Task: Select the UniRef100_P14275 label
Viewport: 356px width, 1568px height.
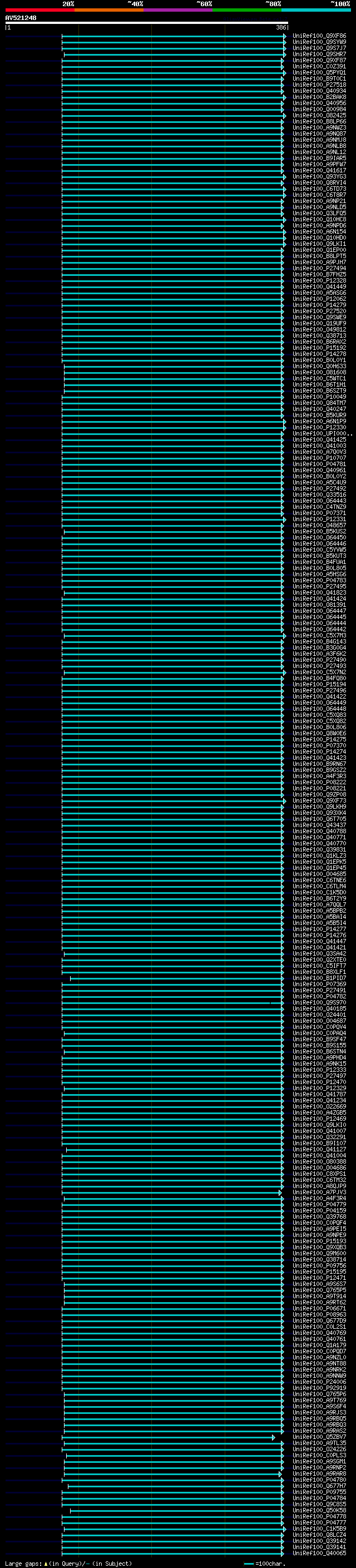Action: 319,740
